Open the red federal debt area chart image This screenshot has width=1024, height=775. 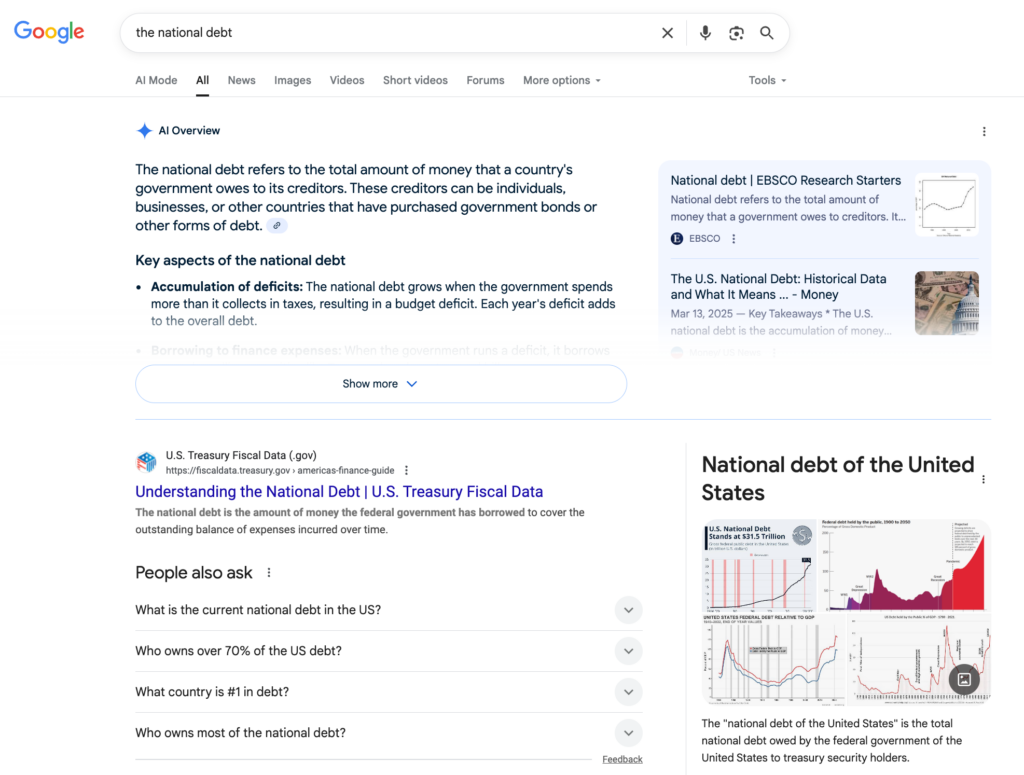coord(904,566)
